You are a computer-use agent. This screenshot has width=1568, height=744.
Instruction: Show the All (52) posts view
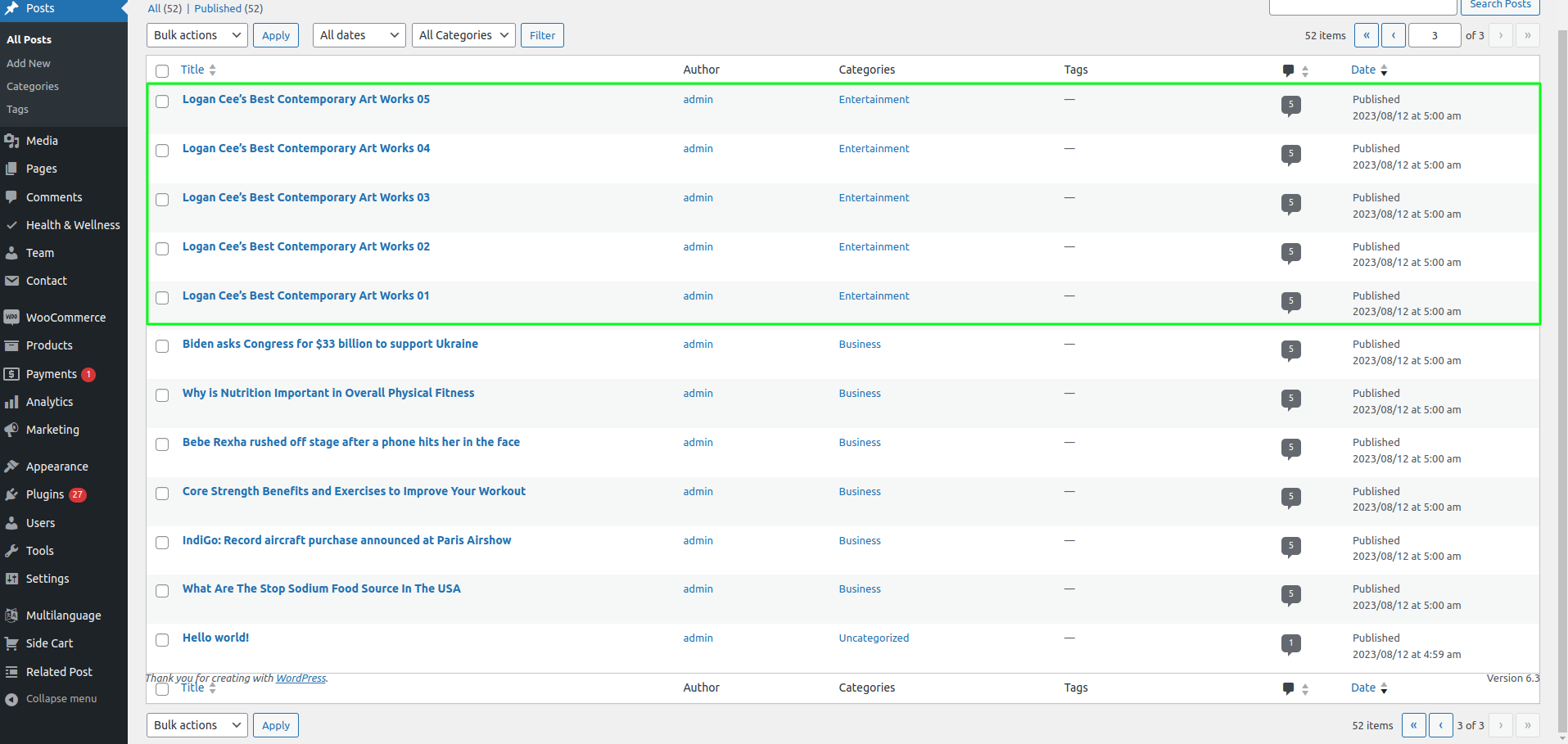(165, 8)
